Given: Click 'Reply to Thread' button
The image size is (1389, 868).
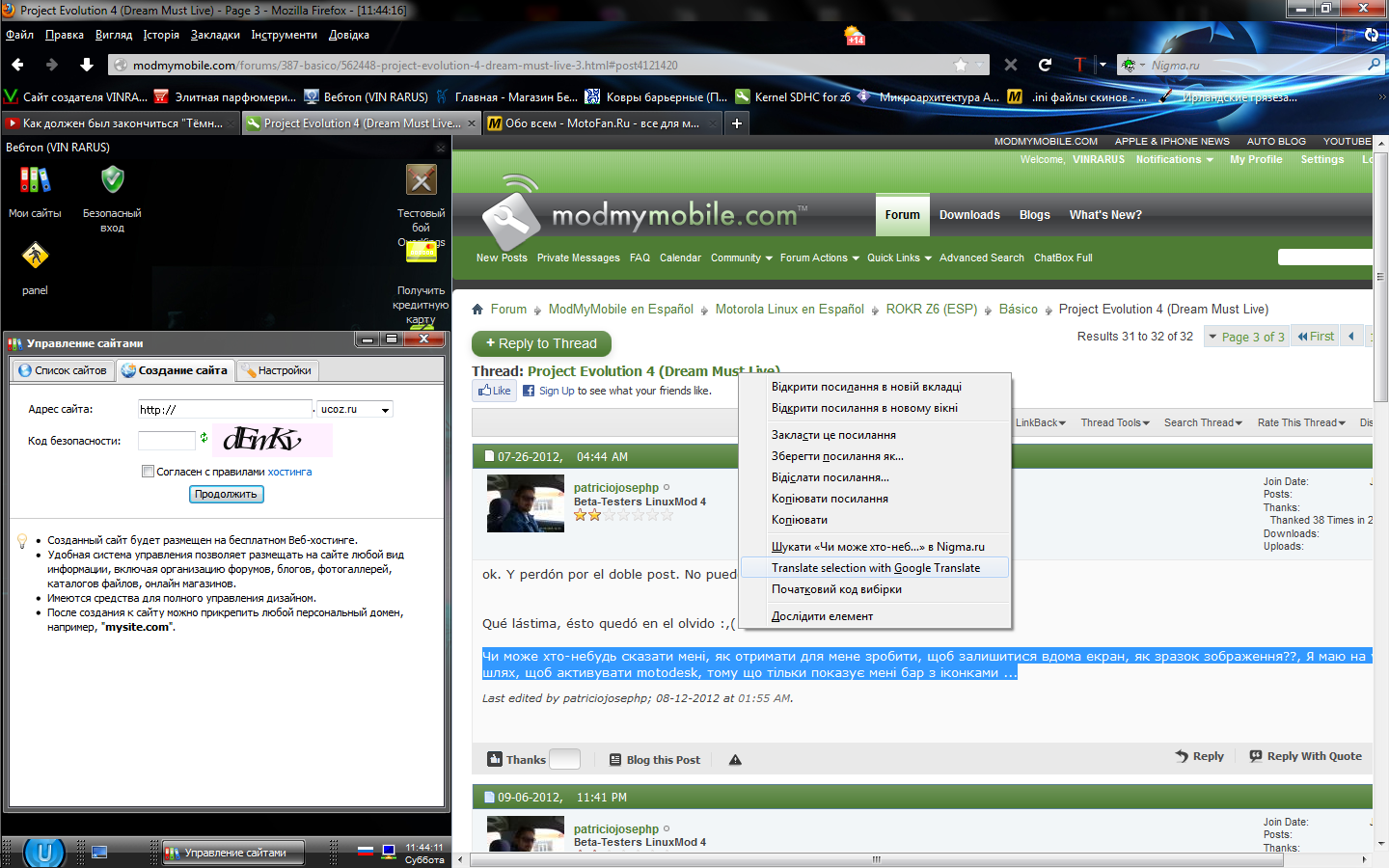Looking at the screenshot, I should tap(541, 344).
